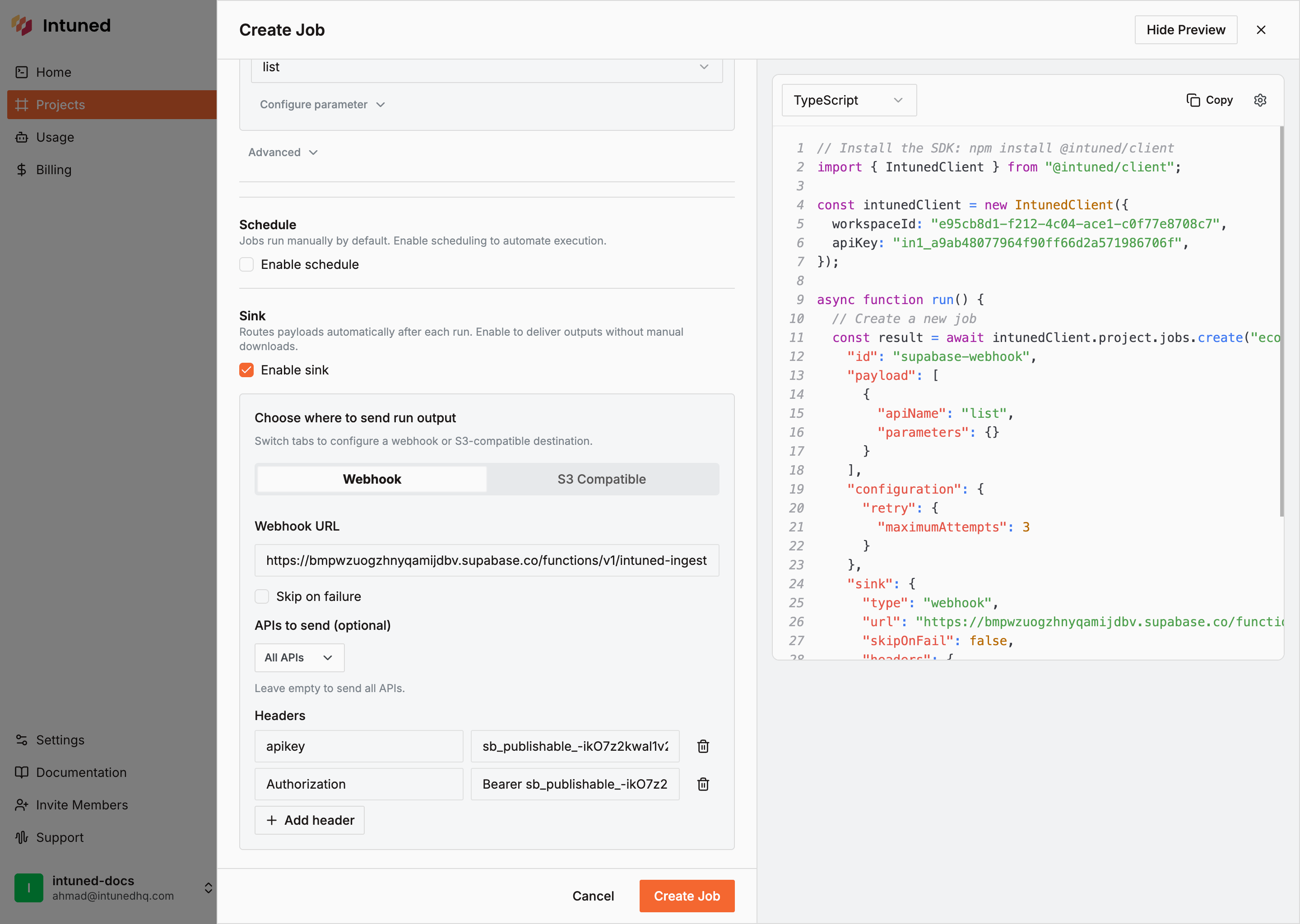Click "Leave empty to send all APIs." hint
This screenshot has height=924, width=1300.
[330, 688]
